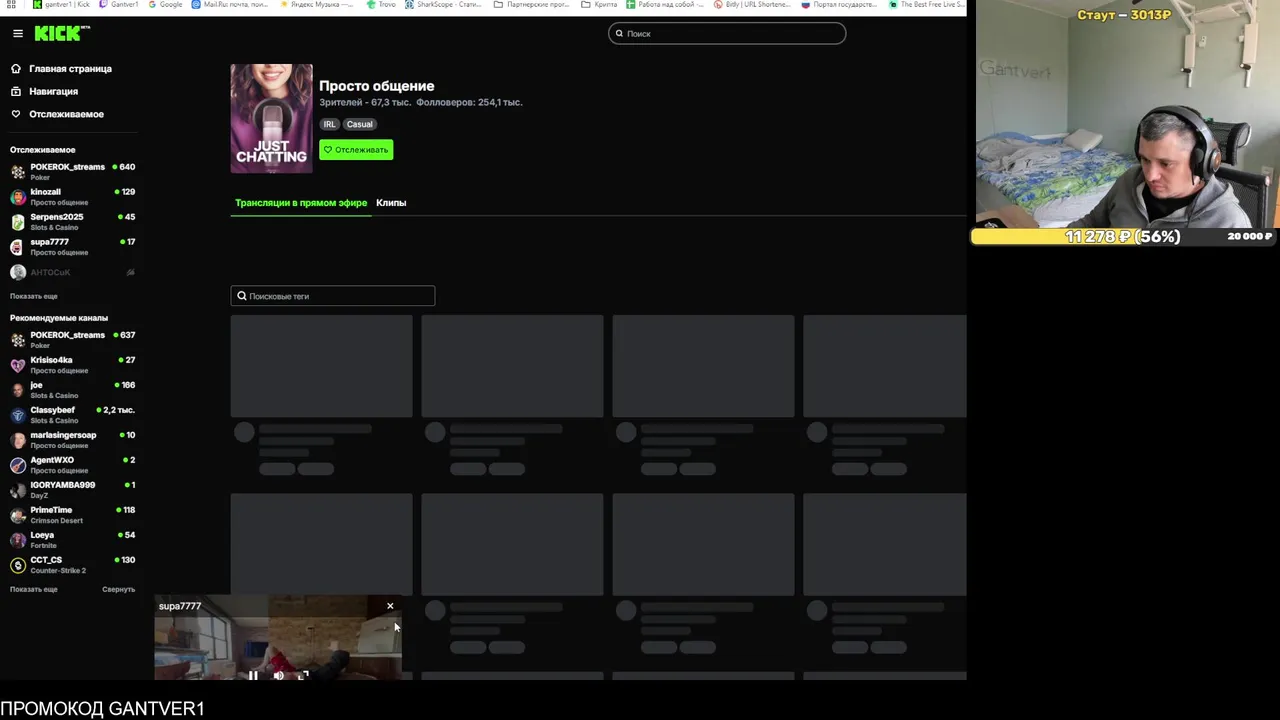Image resolution: width=1280 pixels, height=720 pixels.
Task: Open the Mail.Ru почта bookmark
Action: [230, 5]
